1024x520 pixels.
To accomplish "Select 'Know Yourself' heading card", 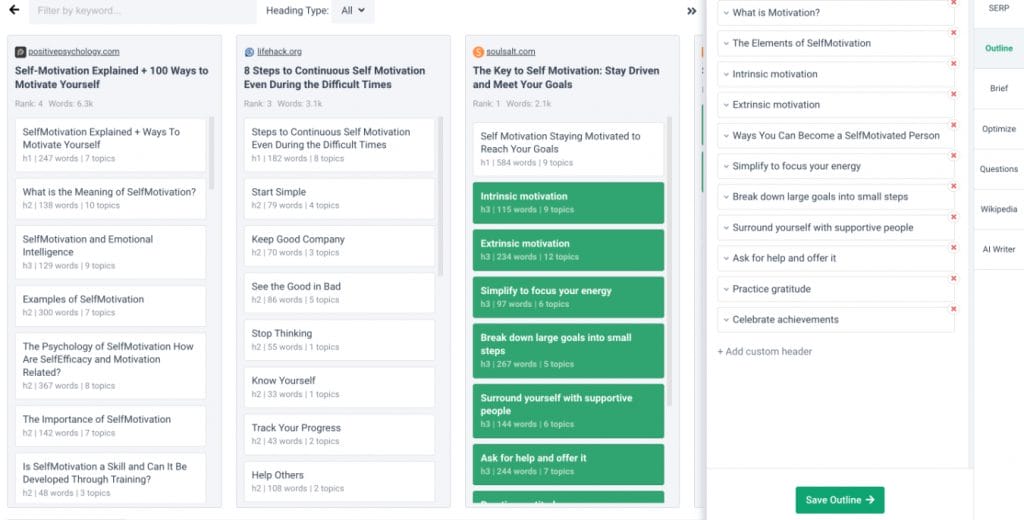I will point(339,387).
